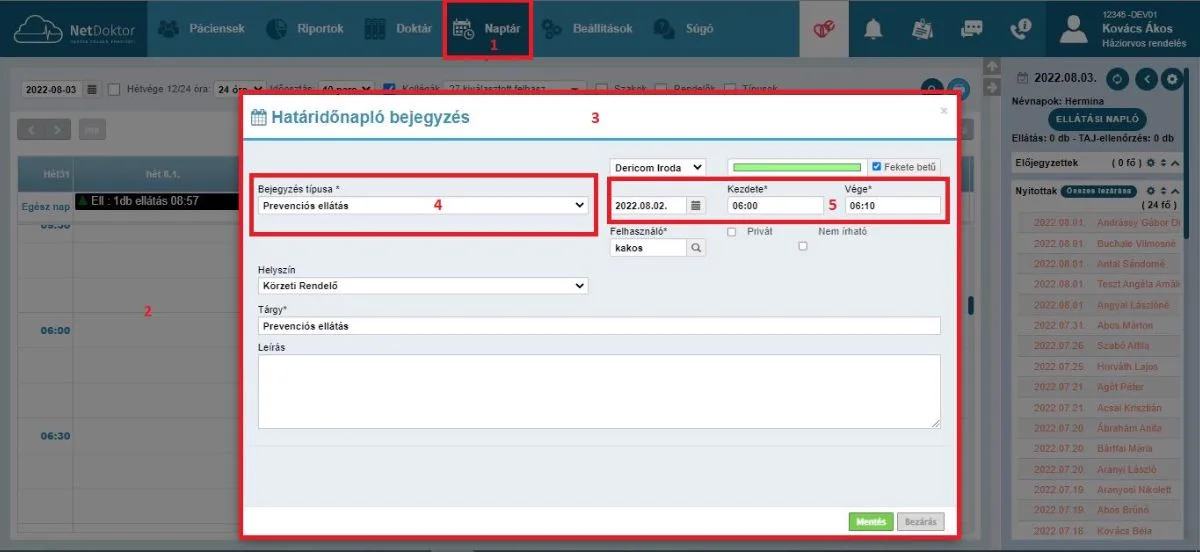Toggle the Hétvége checkbox
The height and width of the screenshot is (552, 1200).
pos(113,89)
